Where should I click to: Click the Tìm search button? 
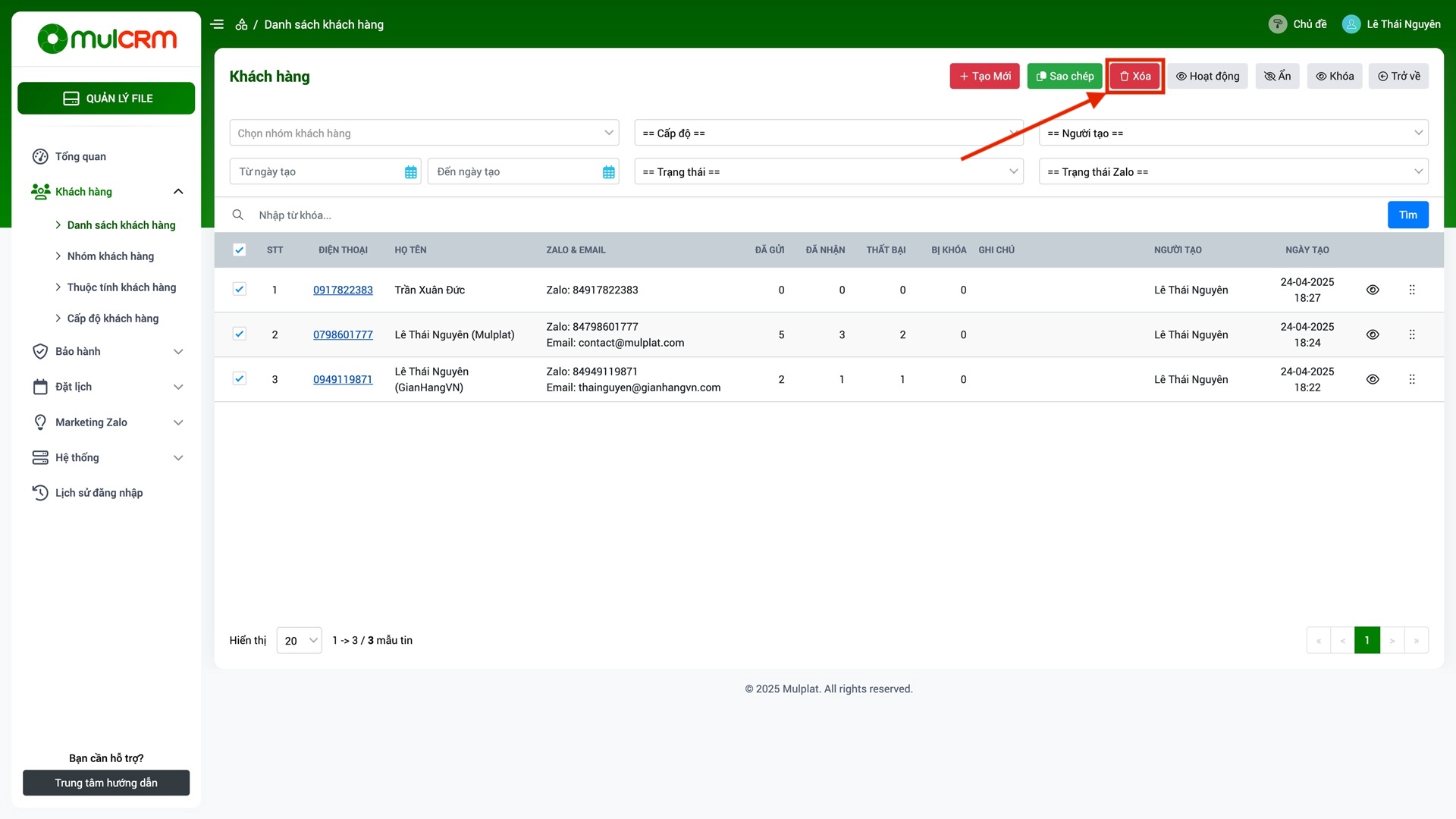tap(1407, 215)
